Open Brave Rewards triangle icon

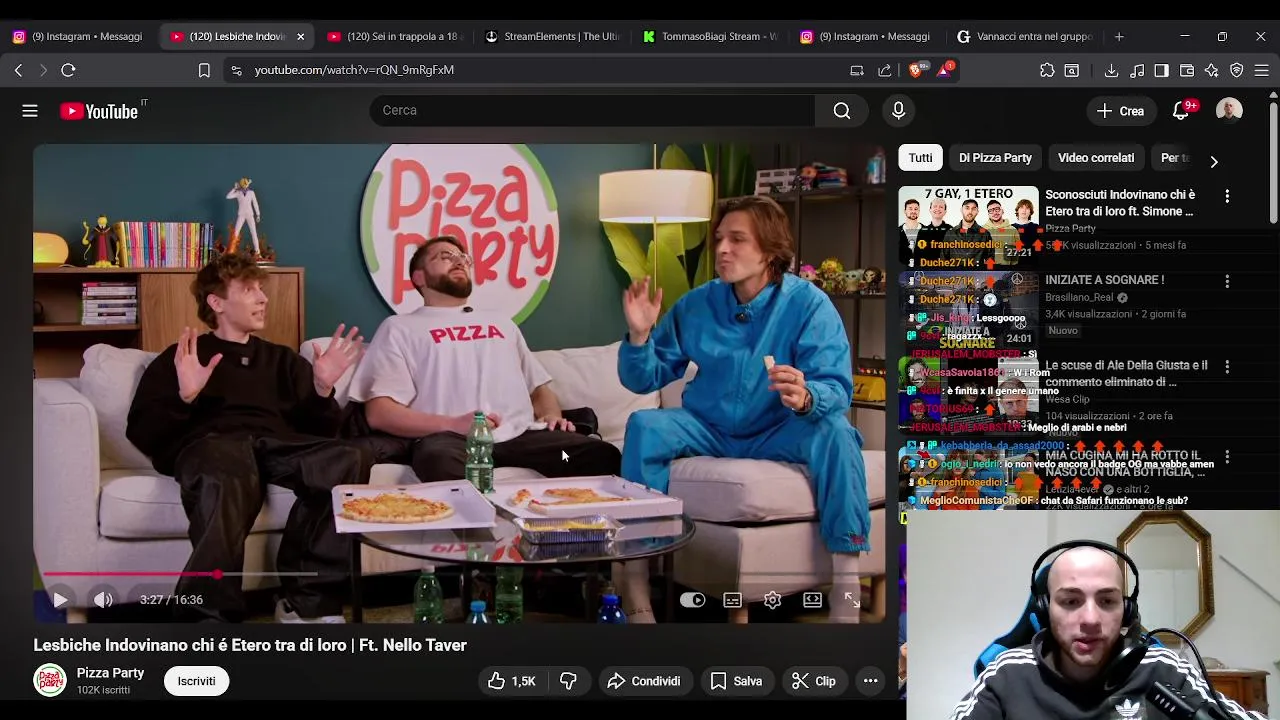point(945,70)
